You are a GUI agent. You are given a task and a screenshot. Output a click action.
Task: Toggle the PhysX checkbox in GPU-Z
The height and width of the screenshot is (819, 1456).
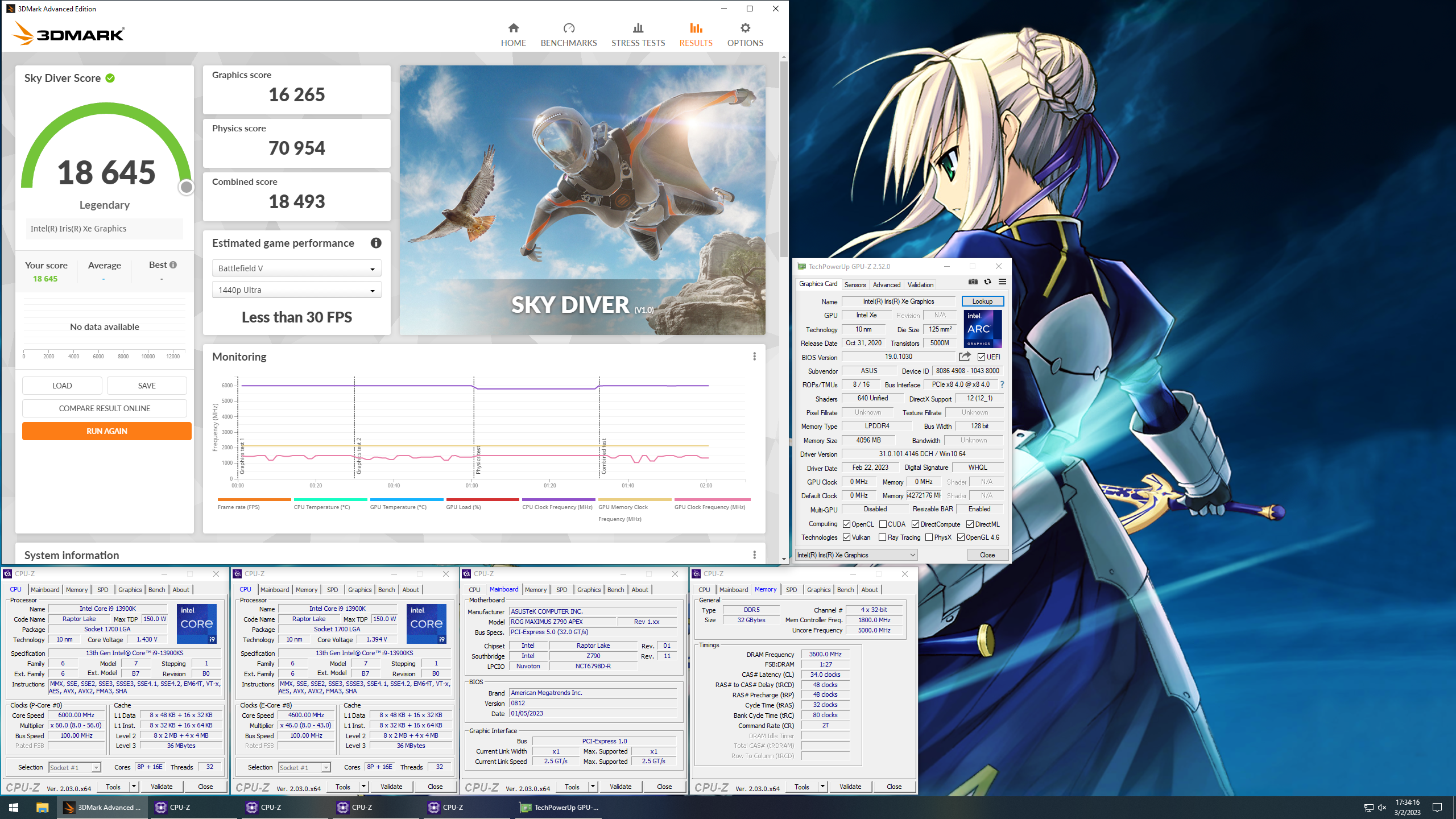point(929,537)
